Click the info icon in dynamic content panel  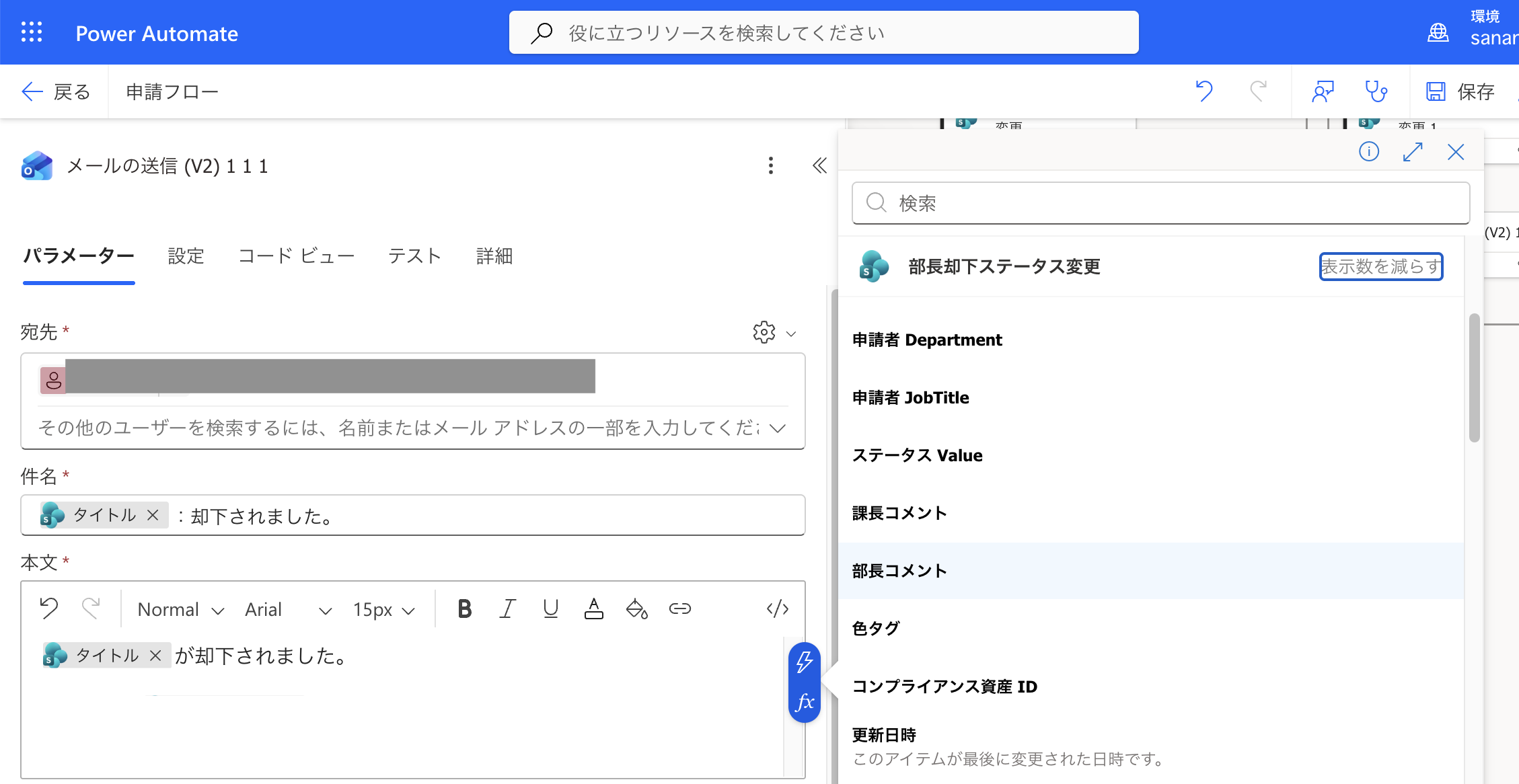pyautogui.click(x=1369, y=151)
